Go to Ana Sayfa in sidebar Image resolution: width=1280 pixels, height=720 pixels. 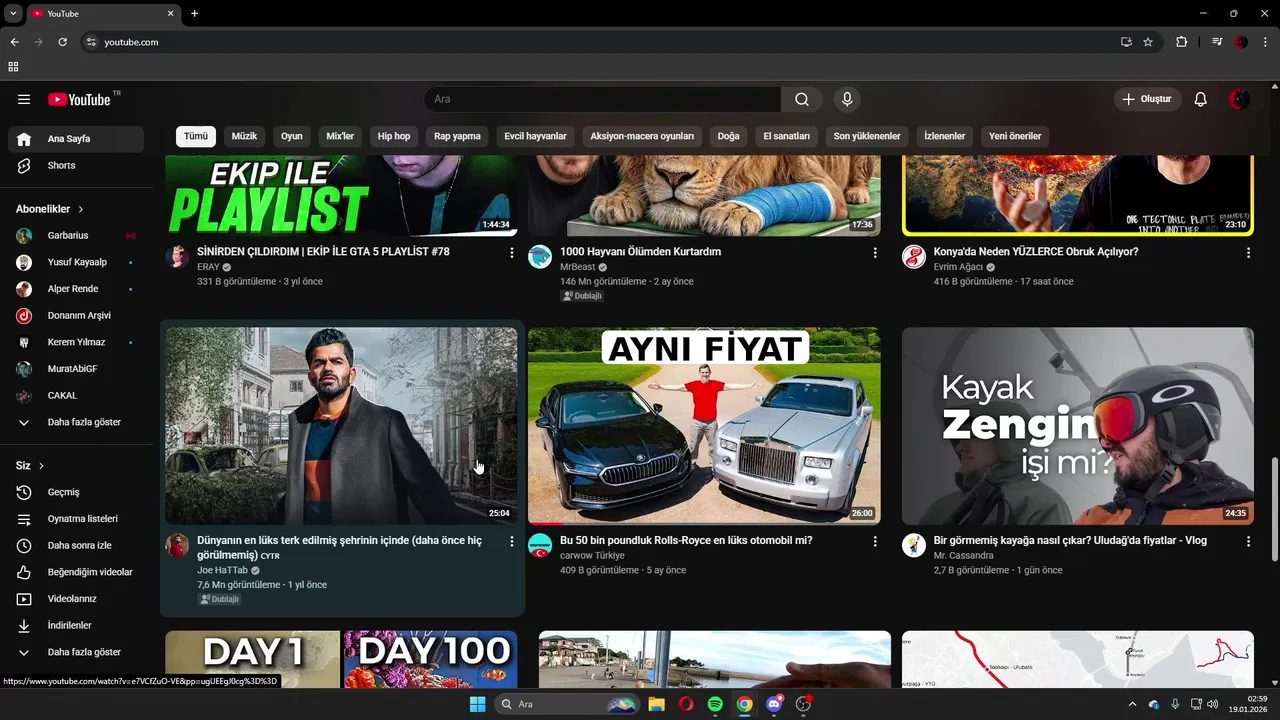76,139
